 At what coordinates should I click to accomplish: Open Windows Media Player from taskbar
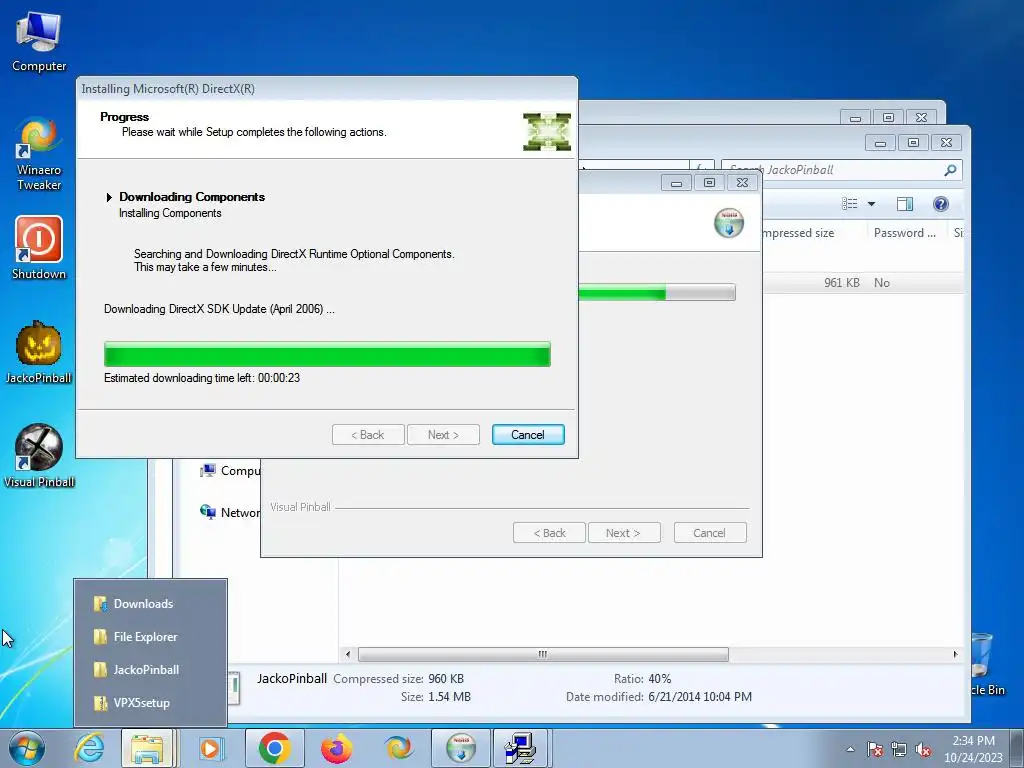pos(210,748)
